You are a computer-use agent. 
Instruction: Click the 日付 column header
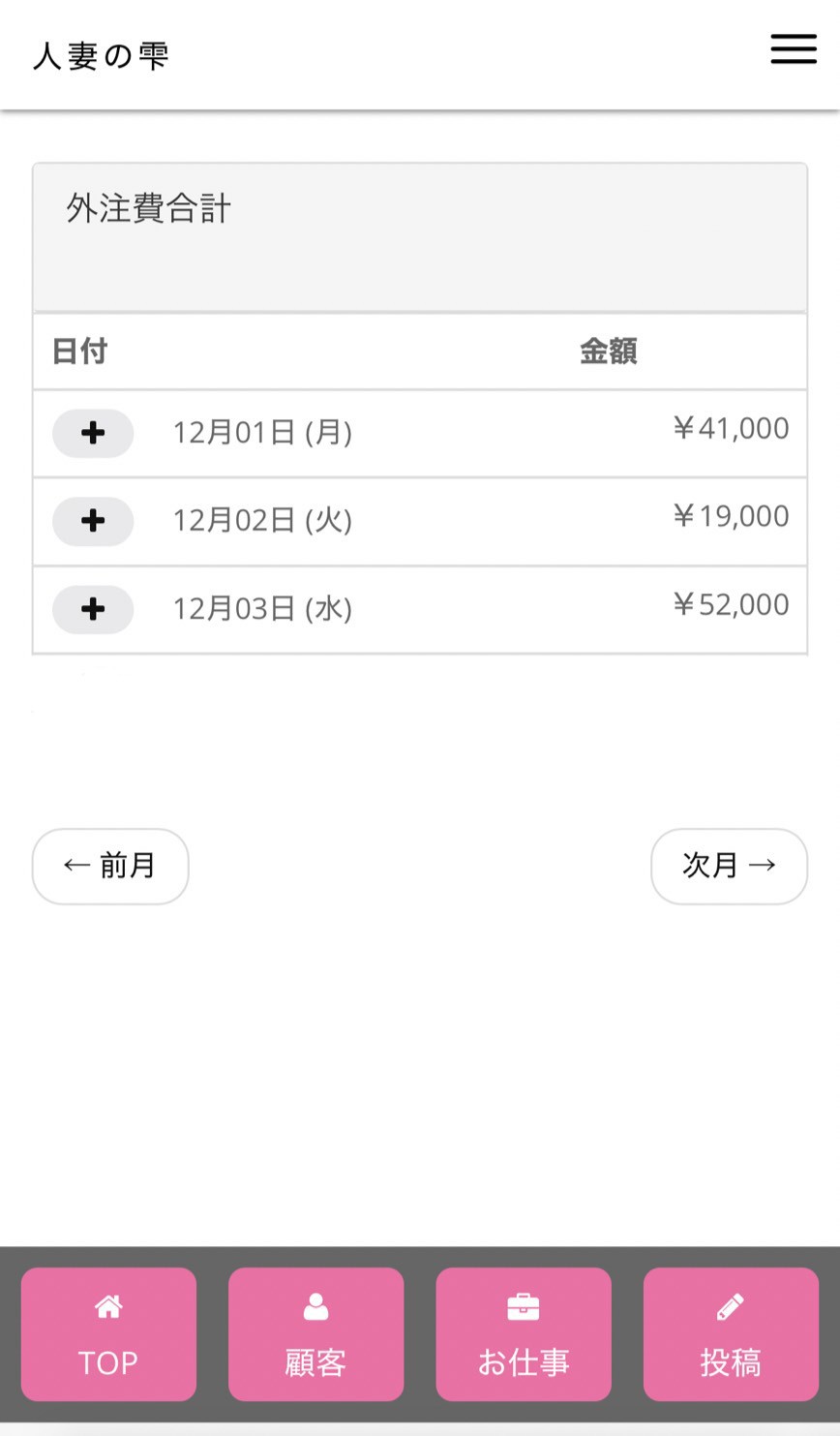click(79, 351)
